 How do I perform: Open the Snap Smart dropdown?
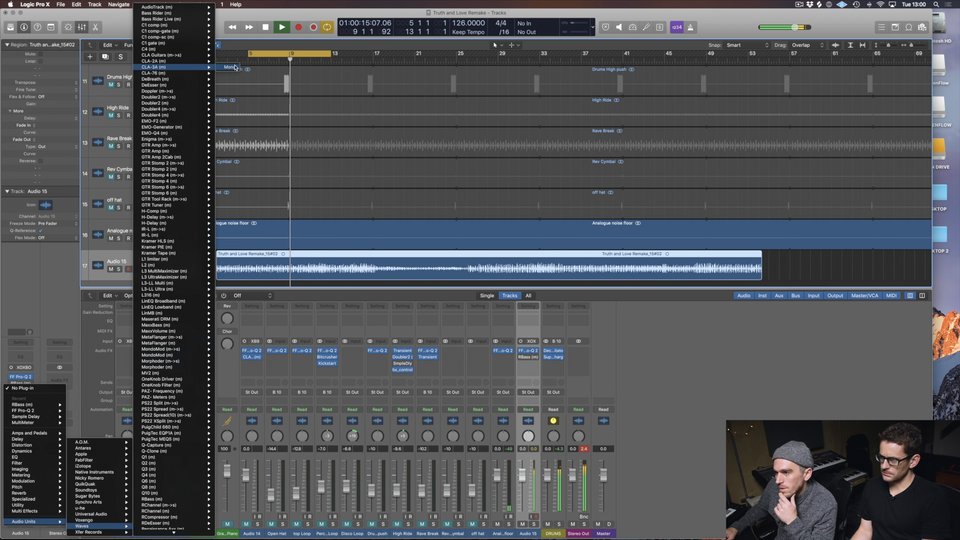pyautogui.click(x=747, y=45)
